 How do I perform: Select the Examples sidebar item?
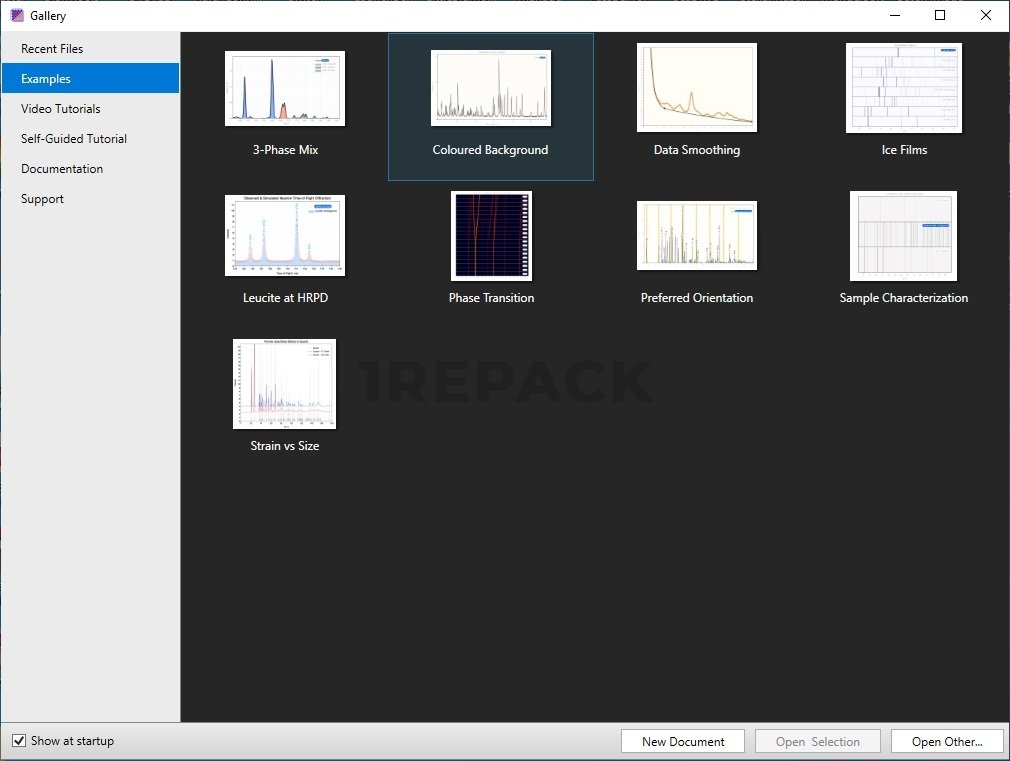46,79
